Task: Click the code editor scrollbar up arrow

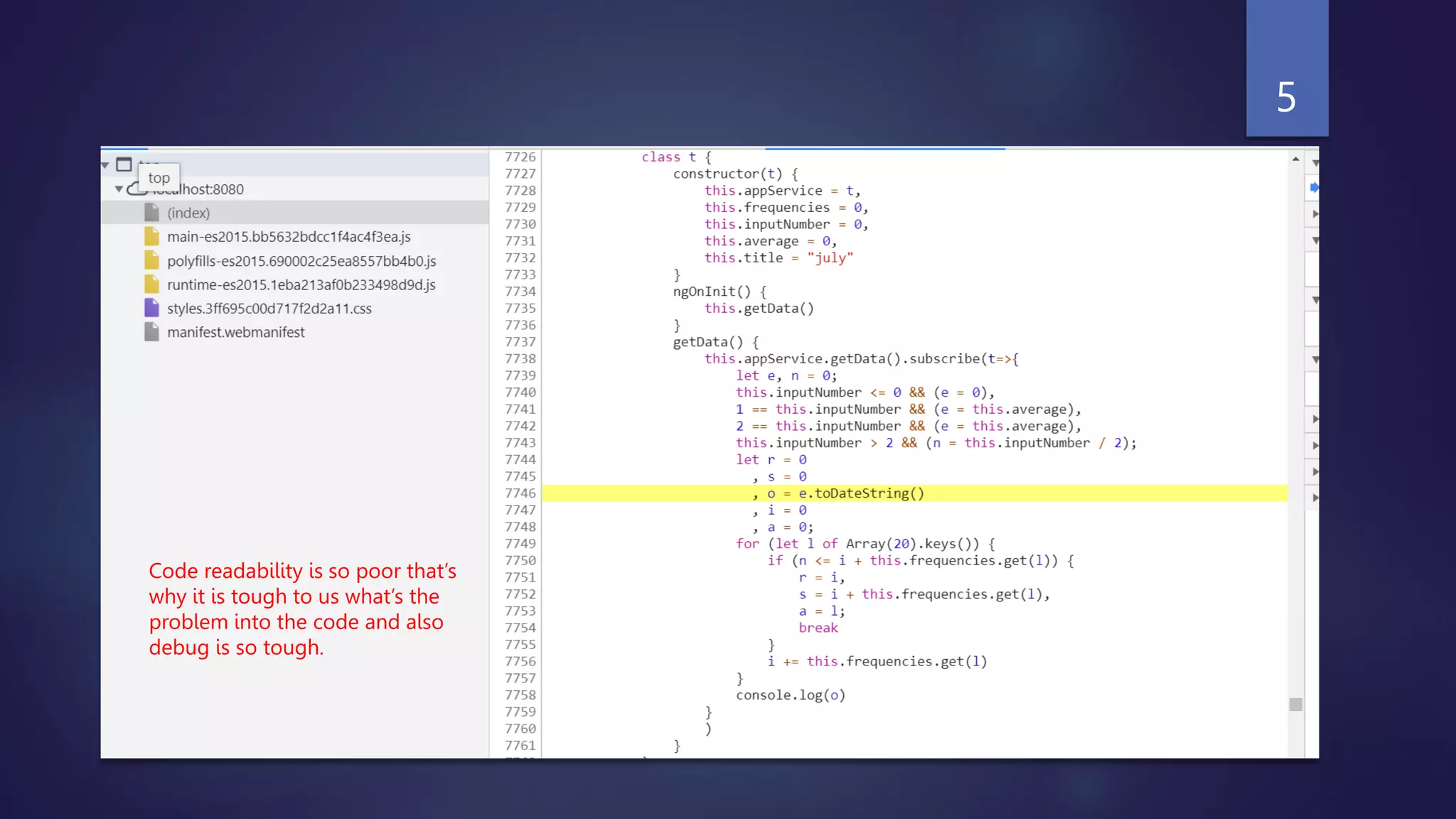Action: point(1296,159)
